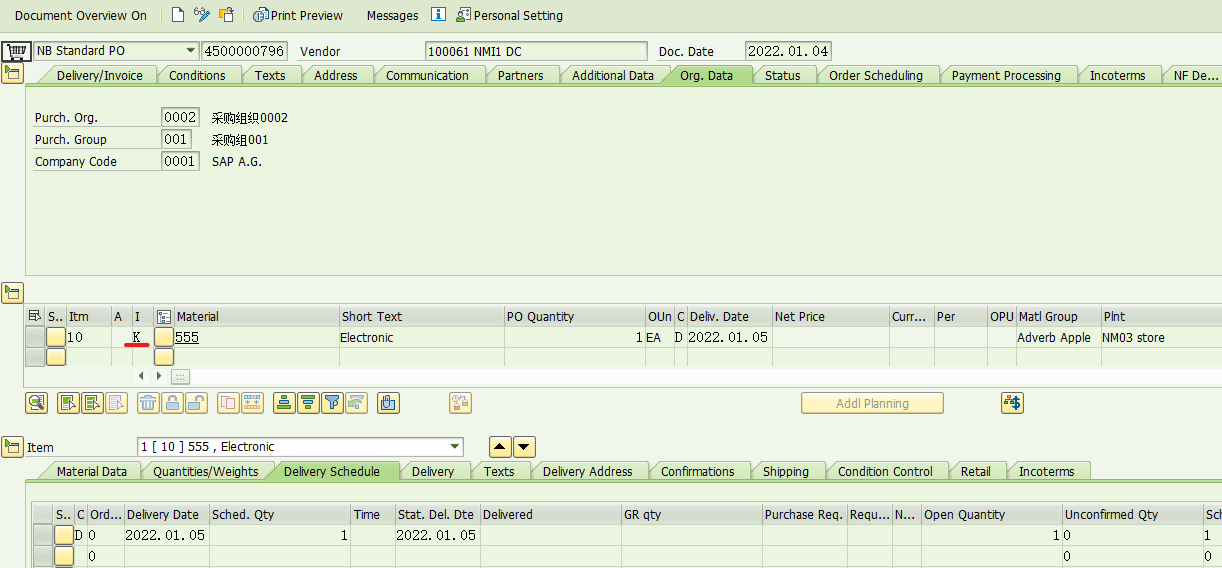Click the open padlock unblock item icon
The width and height of the screenshot is (1222, 568).
coord(196,403)
